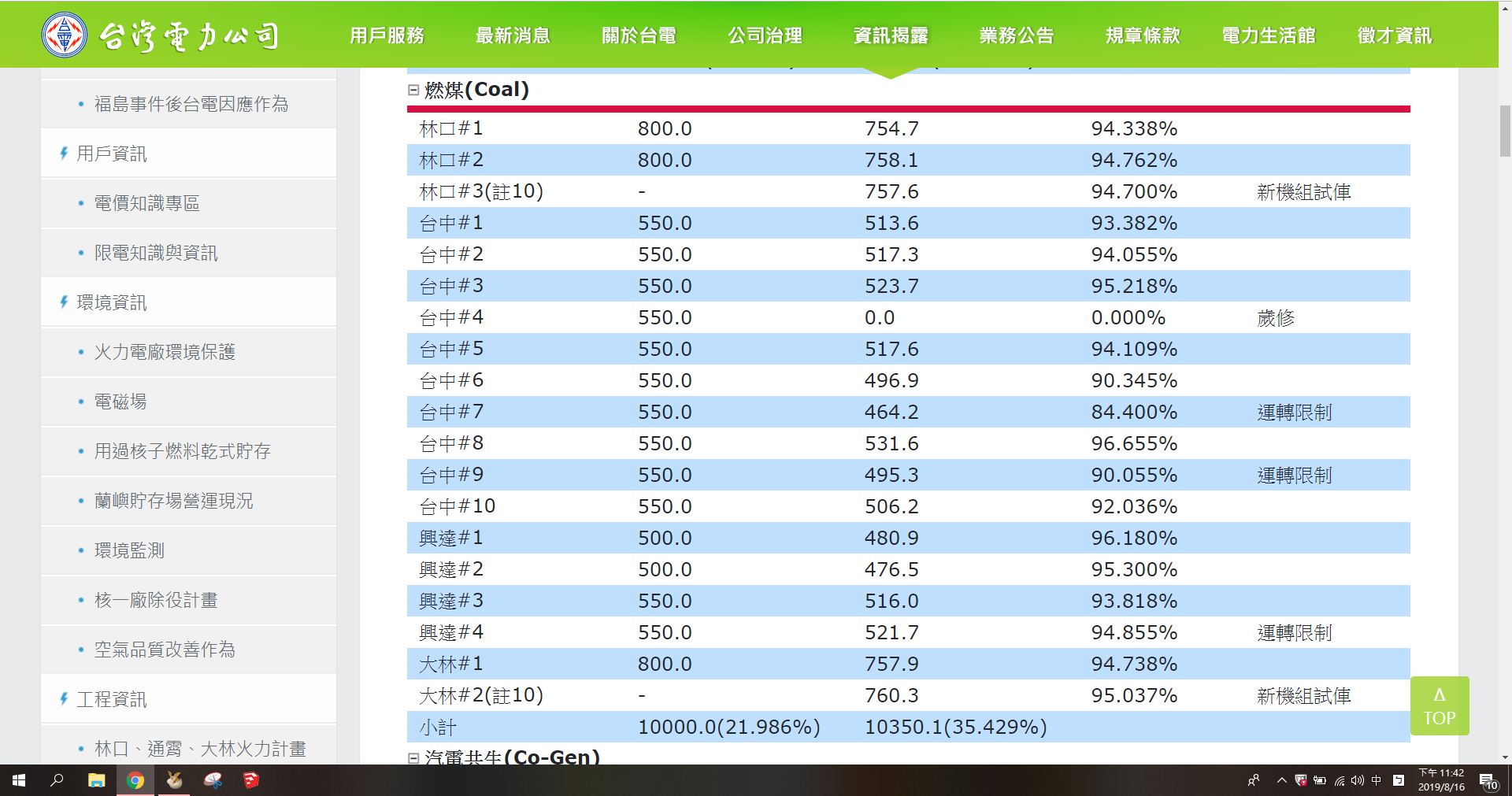Screen dimensions: 1512x796
Task: Open Windows Security shield tray icon
Action: point(1301,780)
